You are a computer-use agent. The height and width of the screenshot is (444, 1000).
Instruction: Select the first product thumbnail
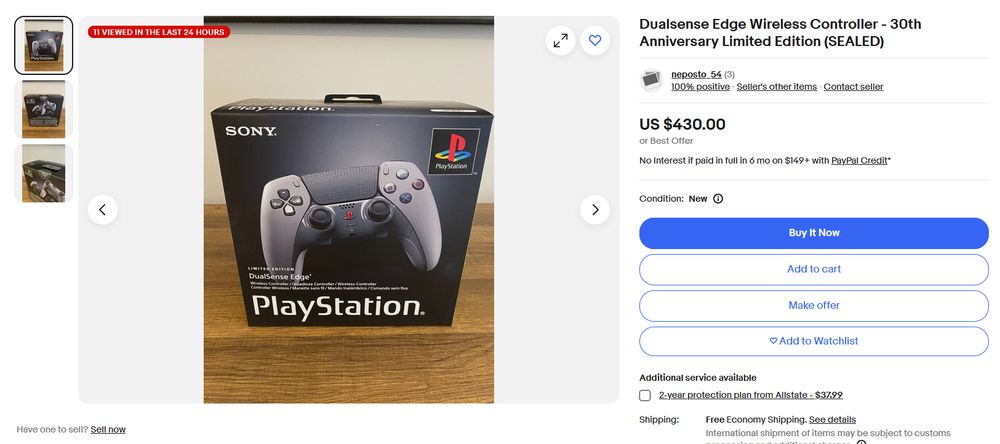tap(43, 45)
